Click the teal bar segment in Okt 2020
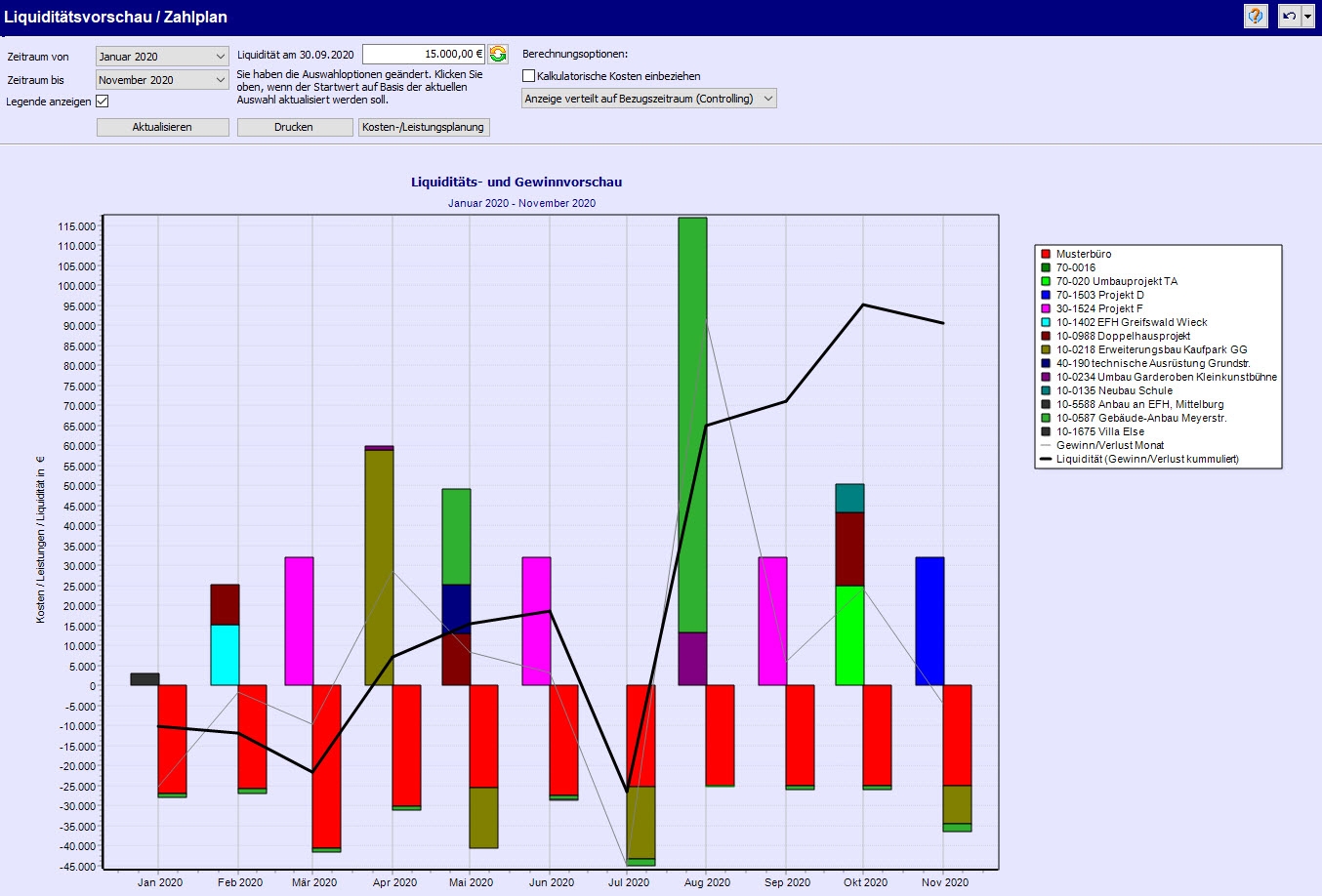1322x896 pixels. pyautogui.click(x=849, y=498)
